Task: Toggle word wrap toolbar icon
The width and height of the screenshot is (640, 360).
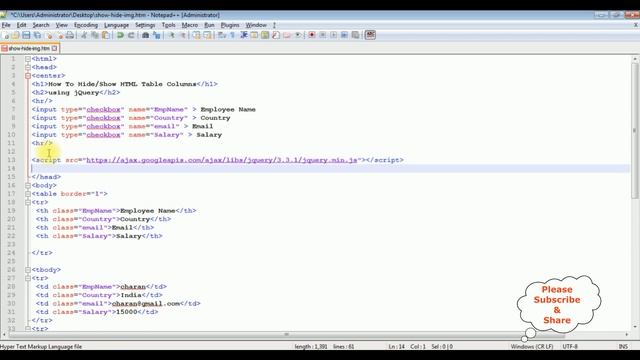Action: [x=222, y=35]
